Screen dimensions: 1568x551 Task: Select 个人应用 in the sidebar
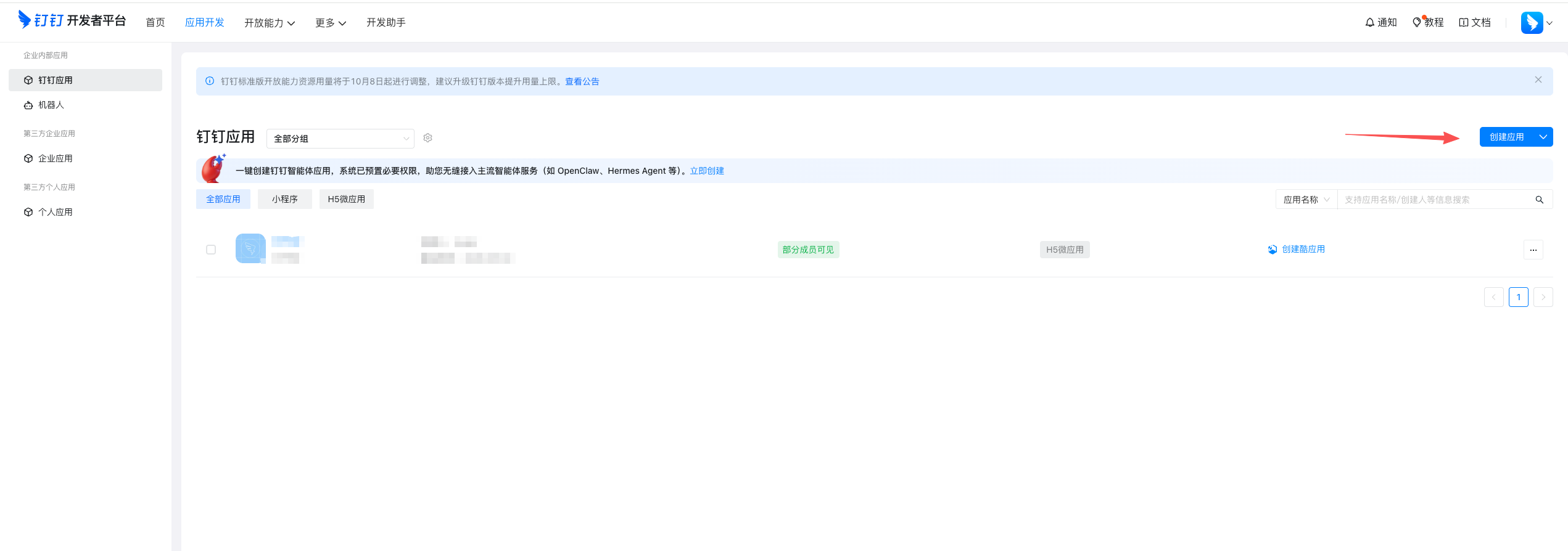point(85,212)
